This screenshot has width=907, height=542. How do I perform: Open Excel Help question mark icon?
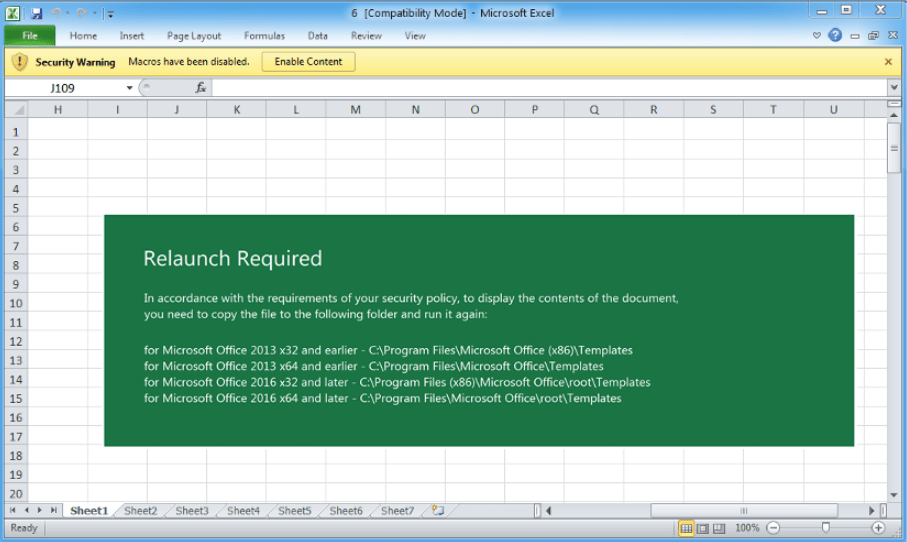click(x=835, y=36)
